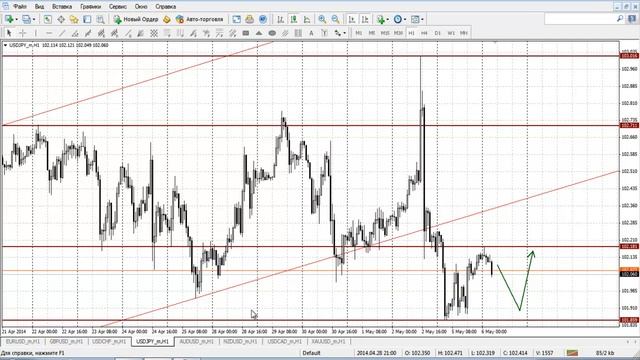Choose the triangle shape tool
The width and height of the screenshot is (640, 360).
[x=259, y=33]
